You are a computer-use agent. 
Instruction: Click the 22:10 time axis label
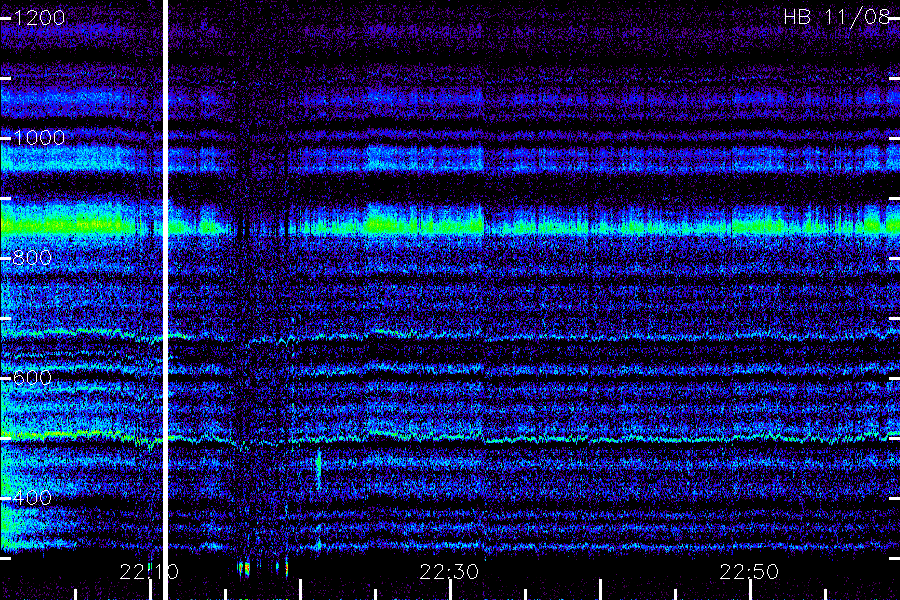point(149,572)
